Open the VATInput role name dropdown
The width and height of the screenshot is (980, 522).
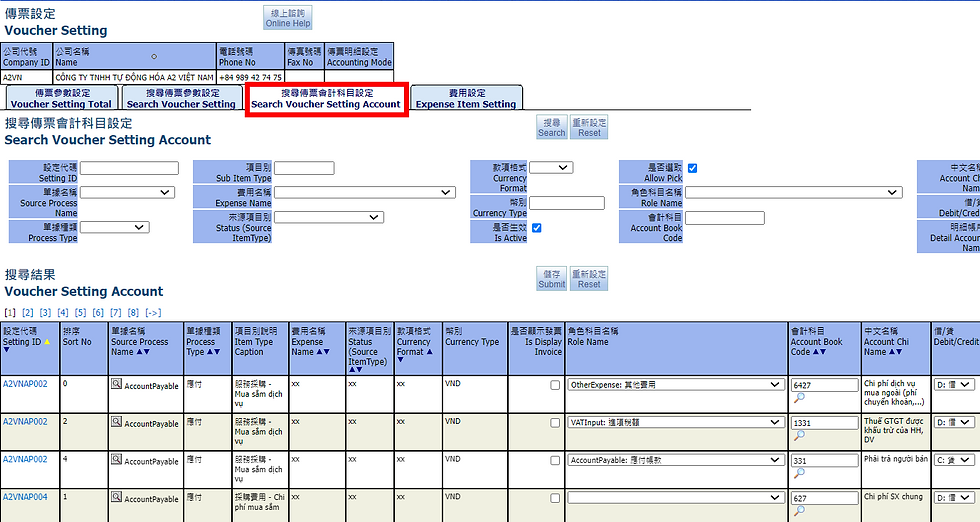(676, 423)
